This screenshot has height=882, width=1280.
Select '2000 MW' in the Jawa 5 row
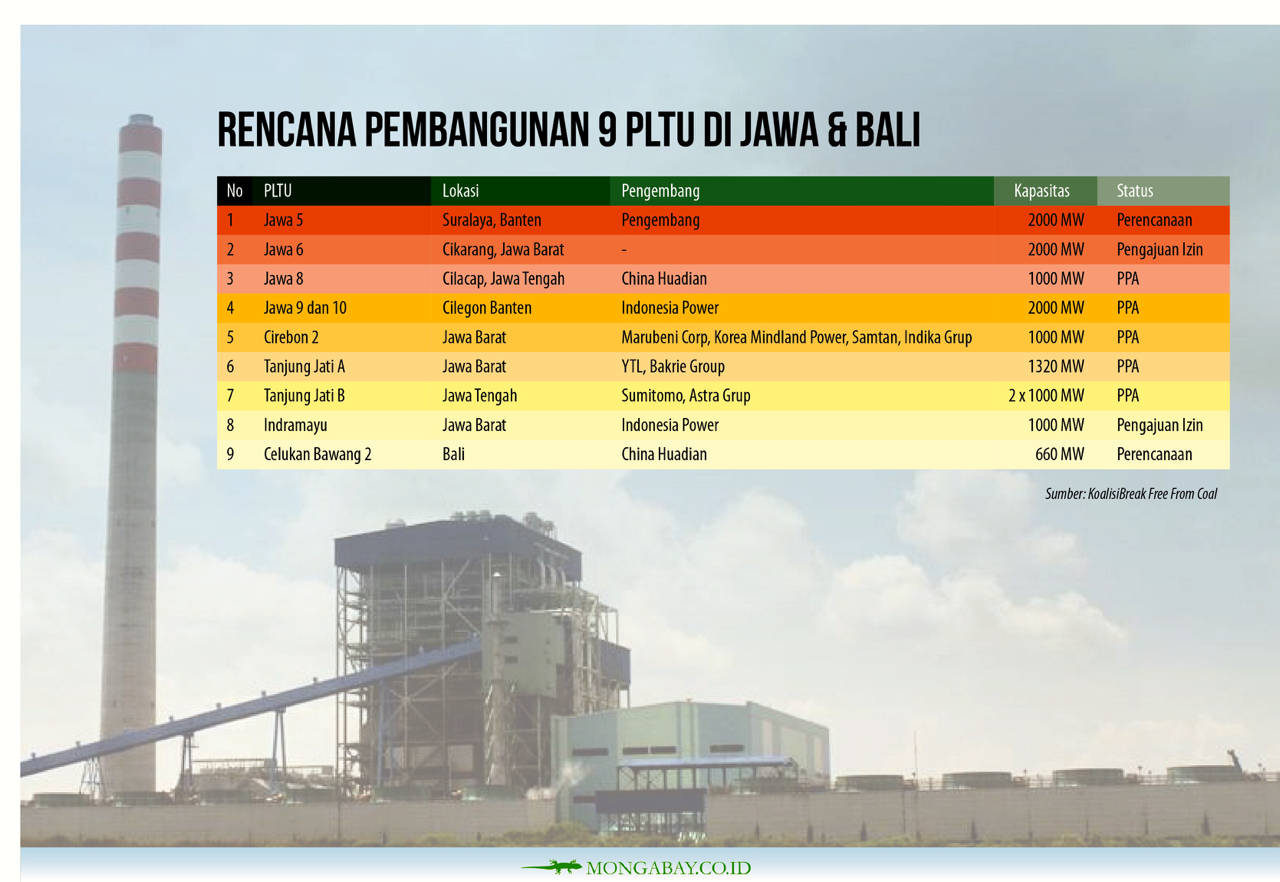click(x=1056, y=220)
